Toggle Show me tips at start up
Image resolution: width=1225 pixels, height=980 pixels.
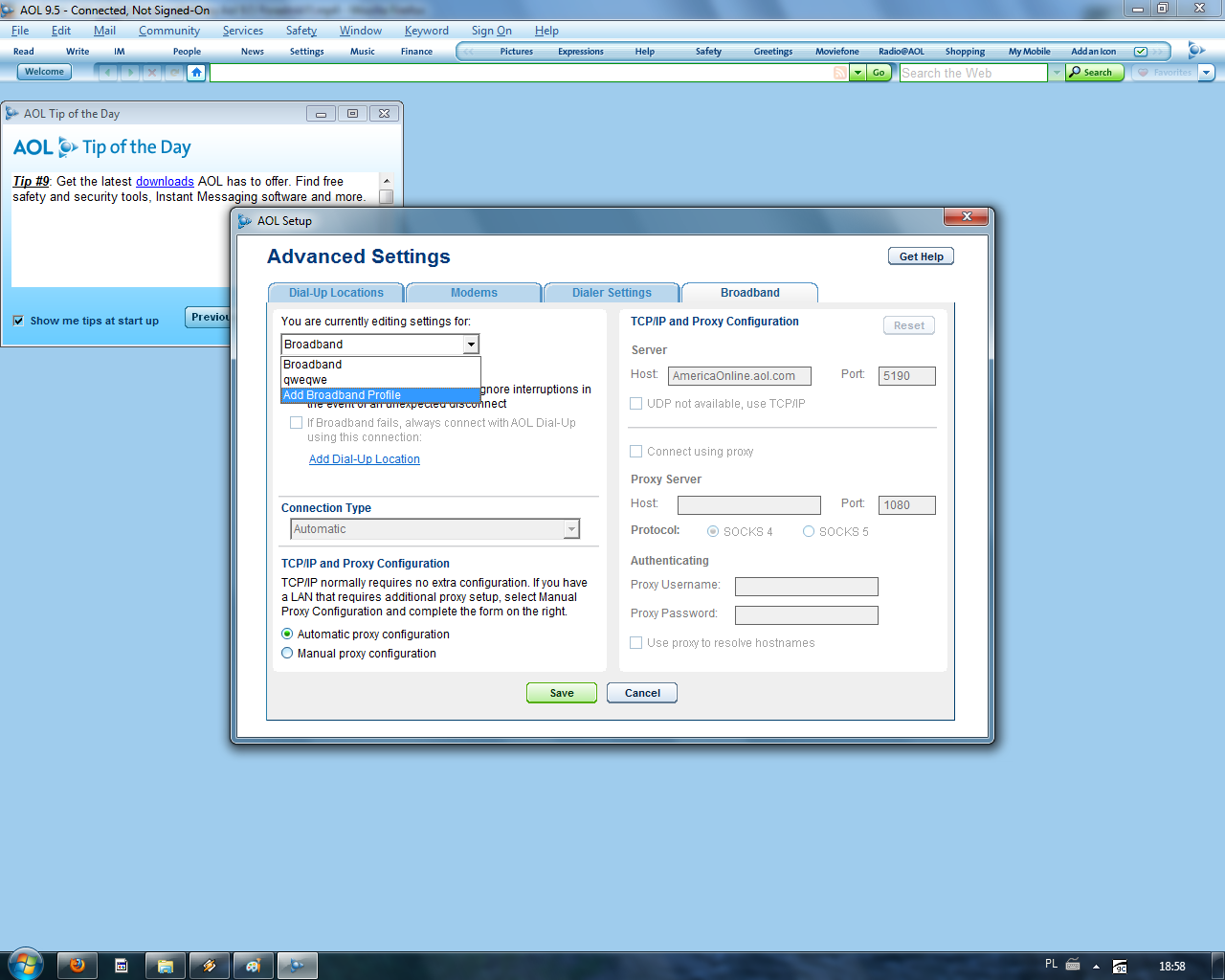(18, 321)
